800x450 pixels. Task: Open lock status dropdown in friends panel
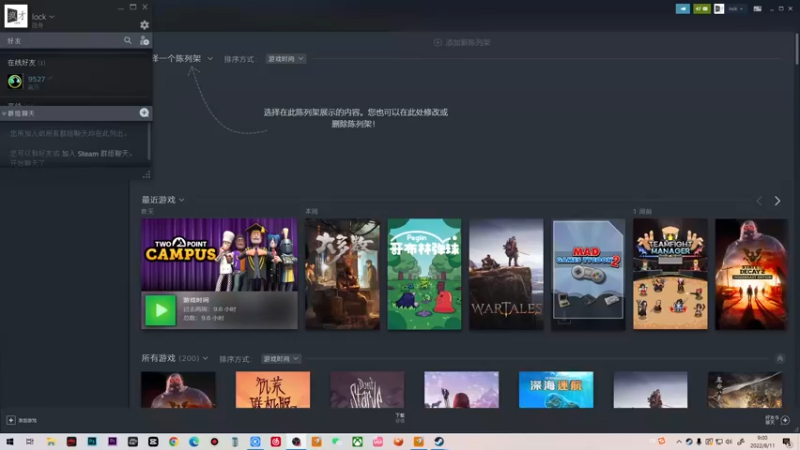point(43,17)
